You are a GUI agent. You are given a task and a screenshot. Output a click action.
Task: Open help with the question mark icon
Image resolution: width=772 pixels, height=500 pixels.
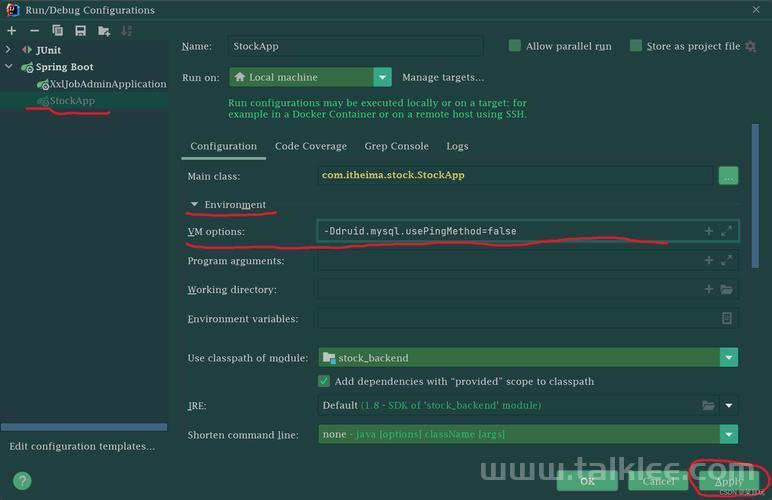[x=22, y=481]
